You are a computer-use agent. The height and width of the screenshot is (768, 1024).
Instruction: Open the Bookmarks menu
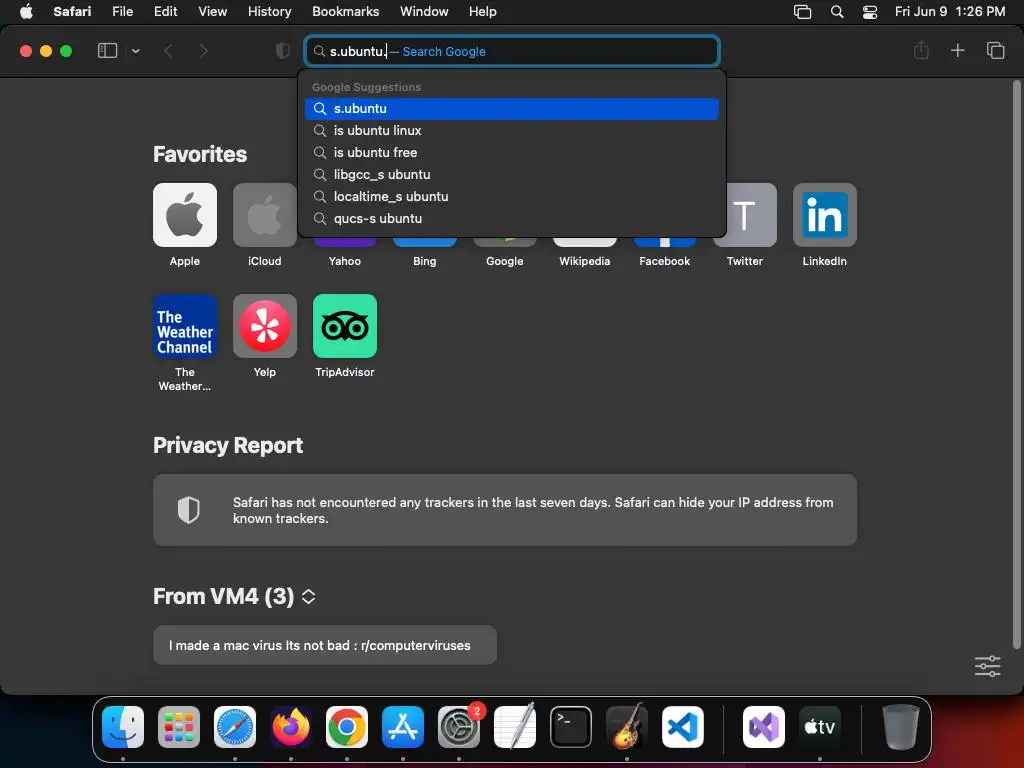tap(345, 11)
